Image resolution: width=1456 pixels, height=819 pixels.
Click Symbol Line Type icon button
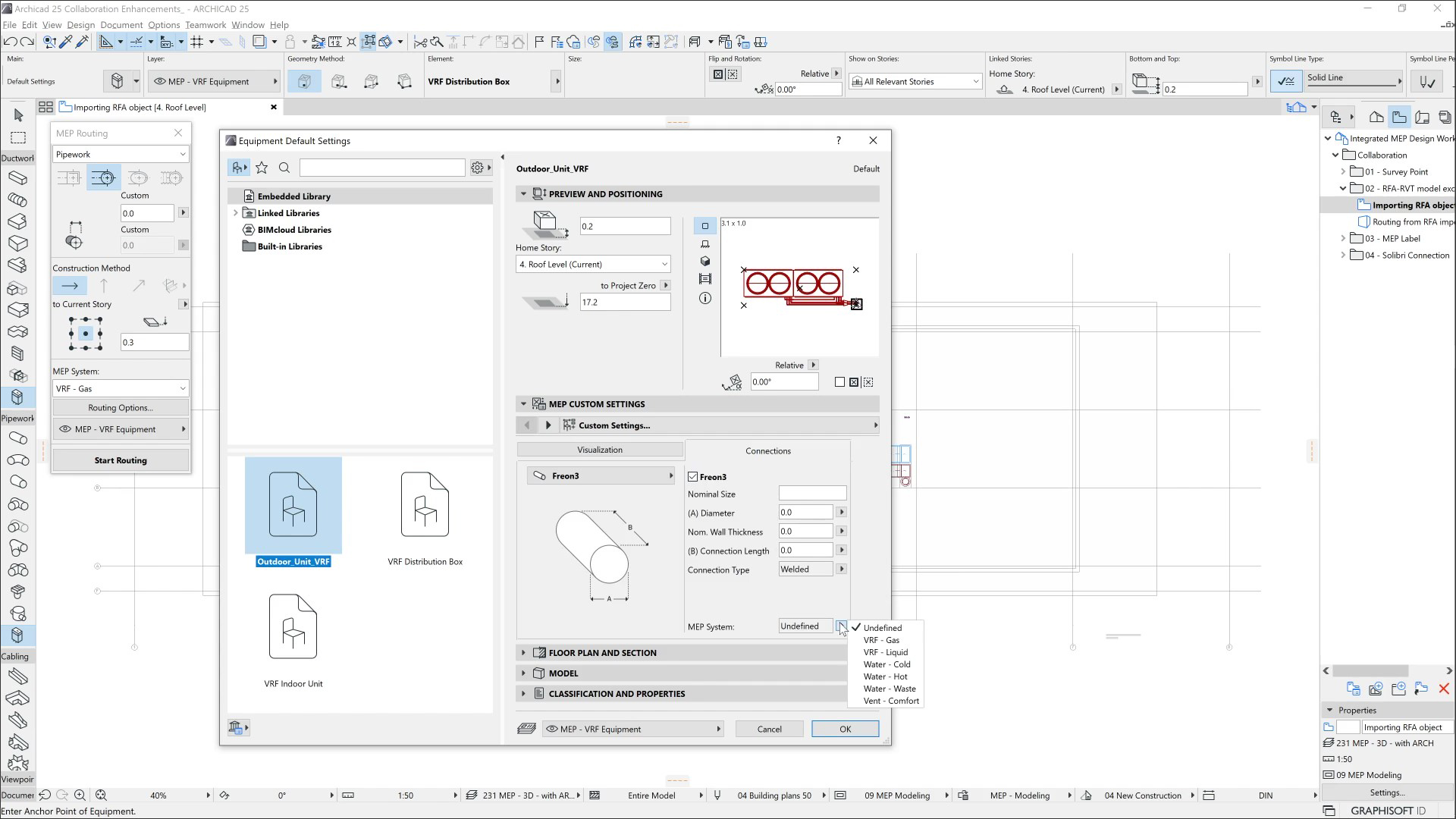coord(1286,81)
